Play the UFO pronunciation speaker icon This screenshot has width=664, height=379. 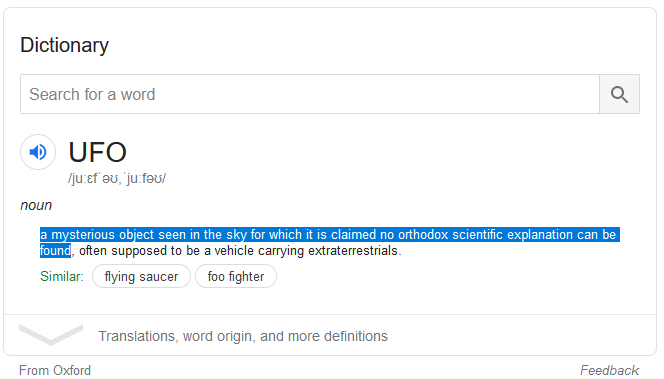[38, 152]
